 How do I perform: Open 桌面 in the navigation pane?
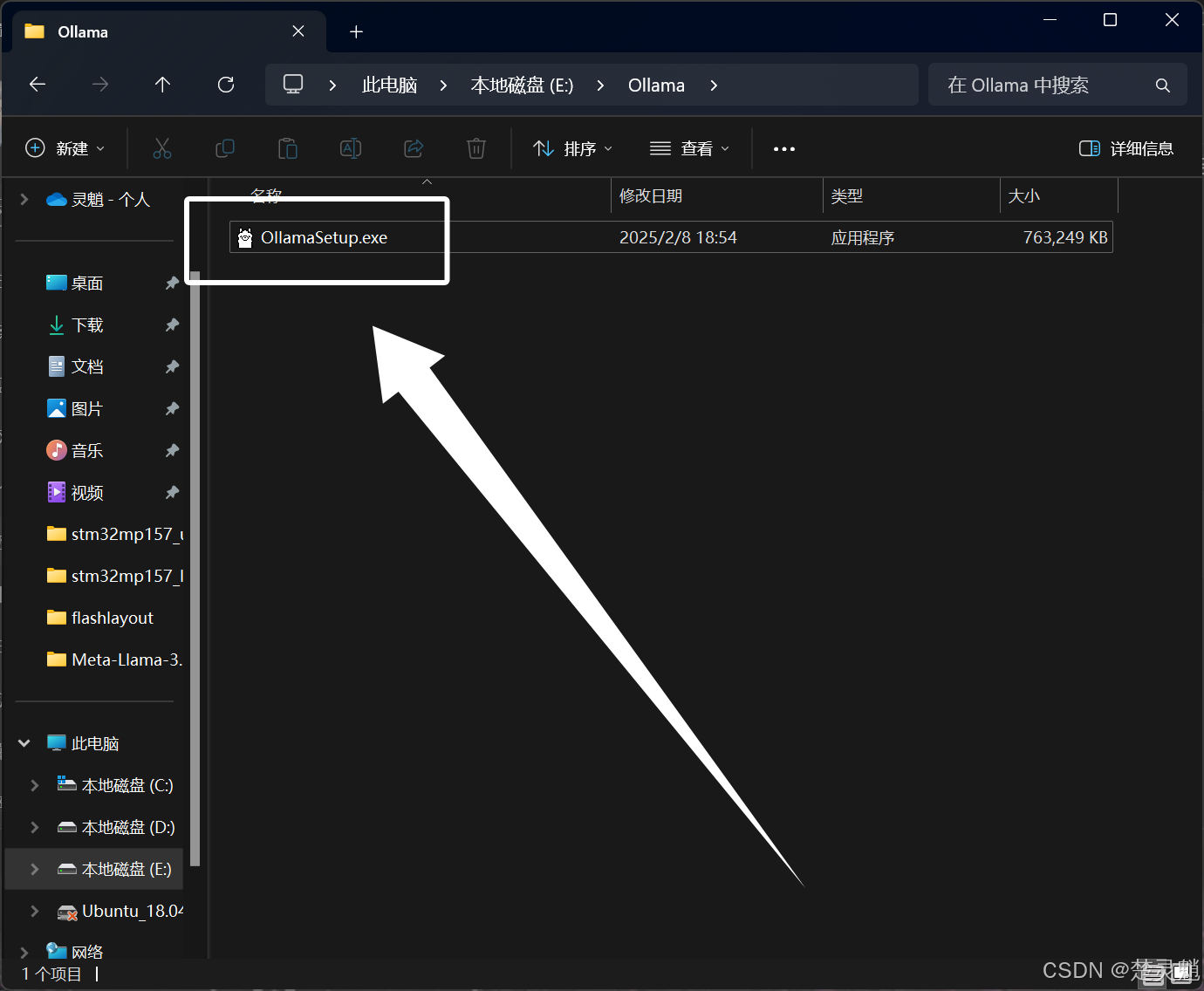[87, 284]
